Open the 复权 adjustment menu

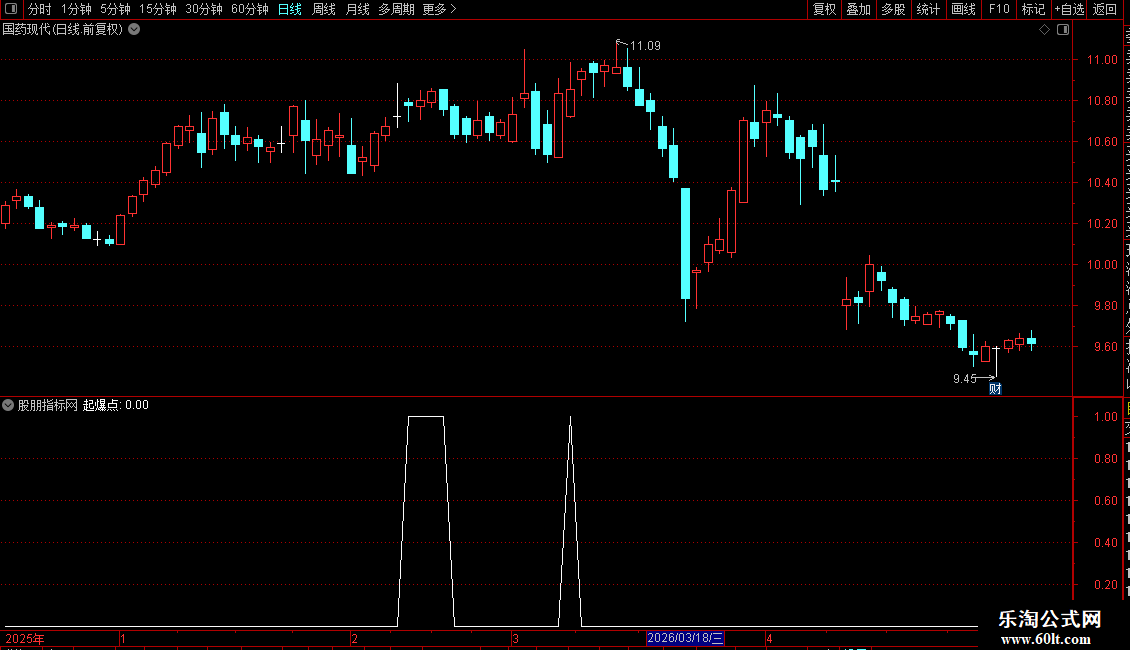pos(824,9)
